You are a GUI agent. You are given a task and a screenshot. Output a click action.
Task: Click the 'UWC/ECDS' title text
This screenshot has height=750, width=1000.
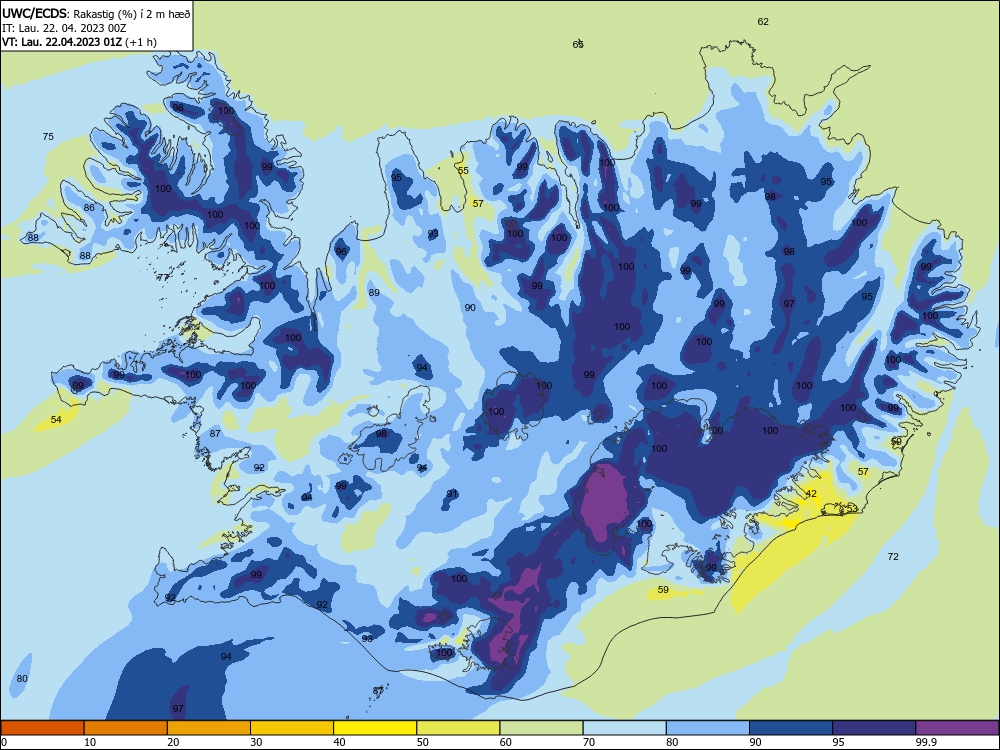[35, 13]
